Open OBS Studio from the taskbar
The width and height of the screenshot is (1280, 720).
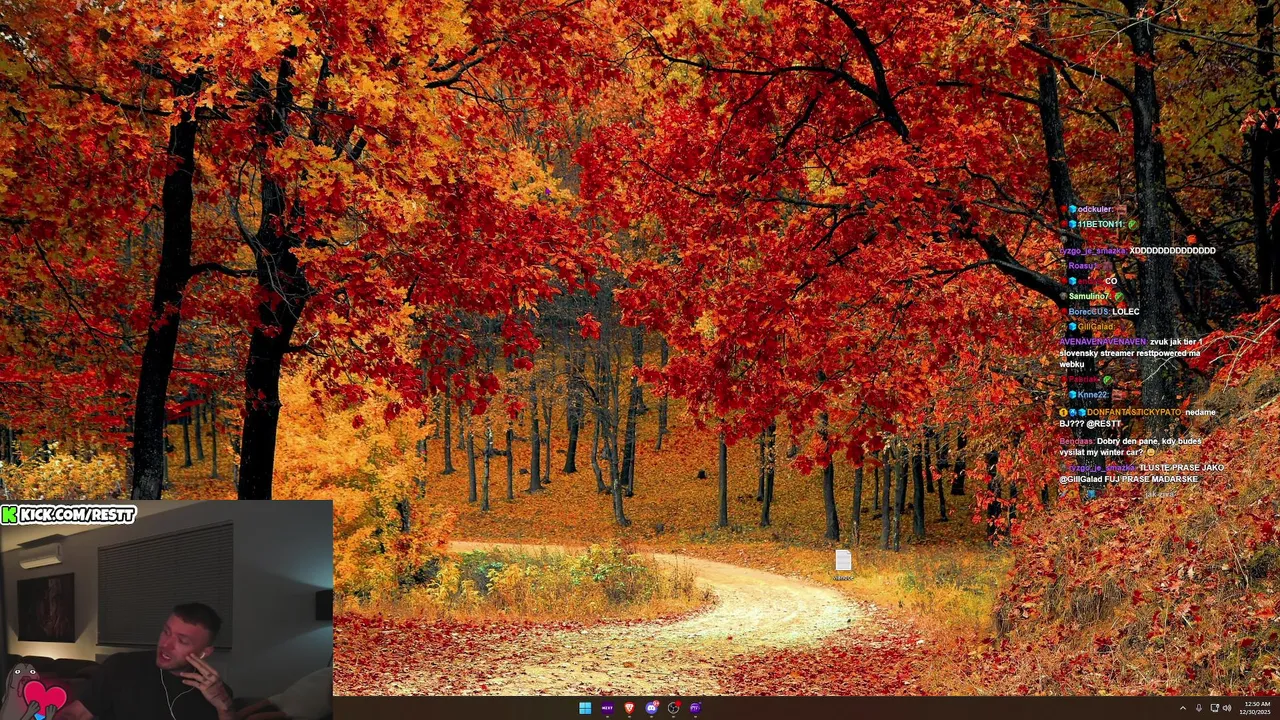coord(673,708)
